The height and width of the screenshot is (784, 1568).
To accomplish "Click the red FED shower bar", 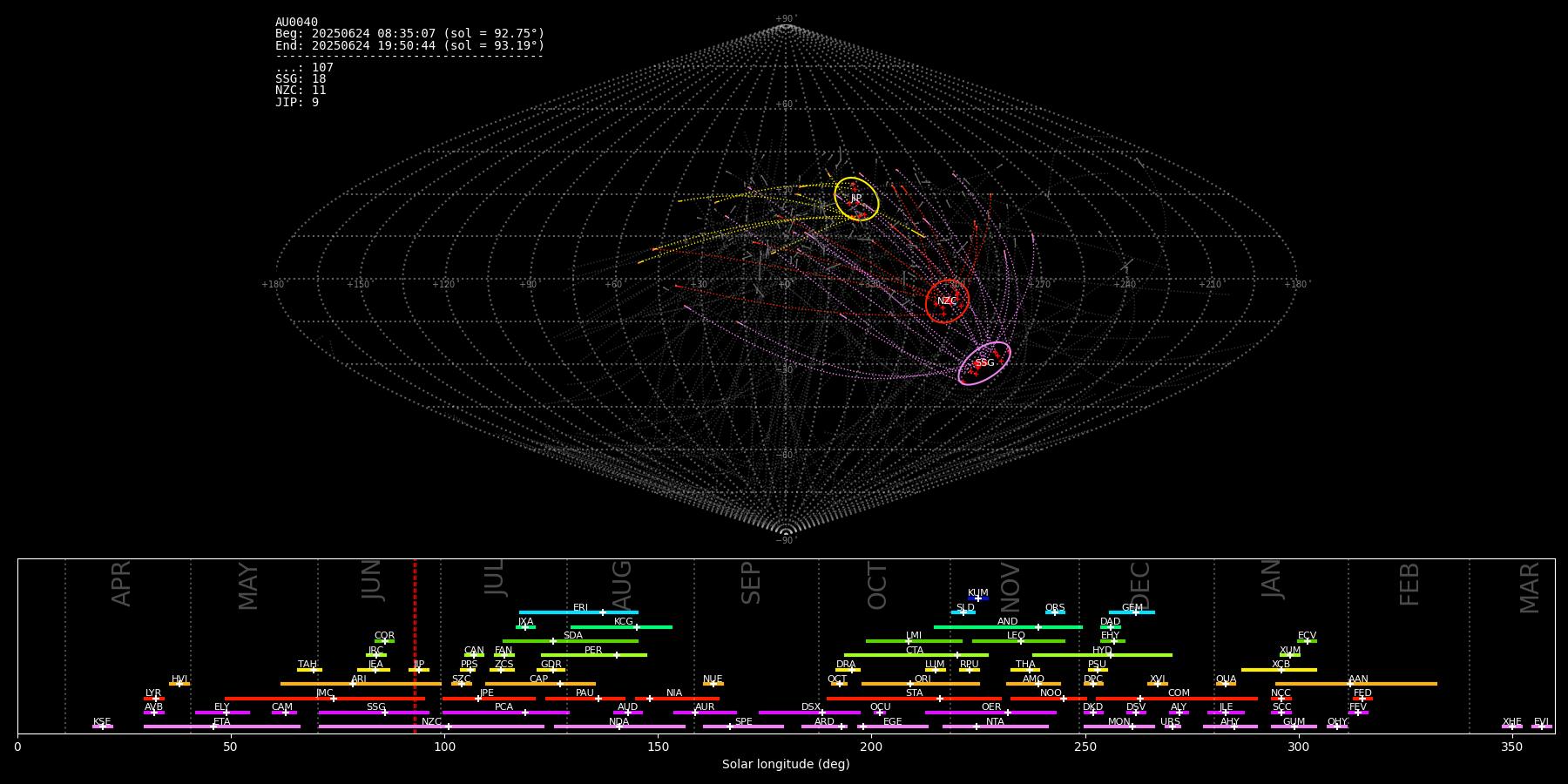I will pos(1362,698).
